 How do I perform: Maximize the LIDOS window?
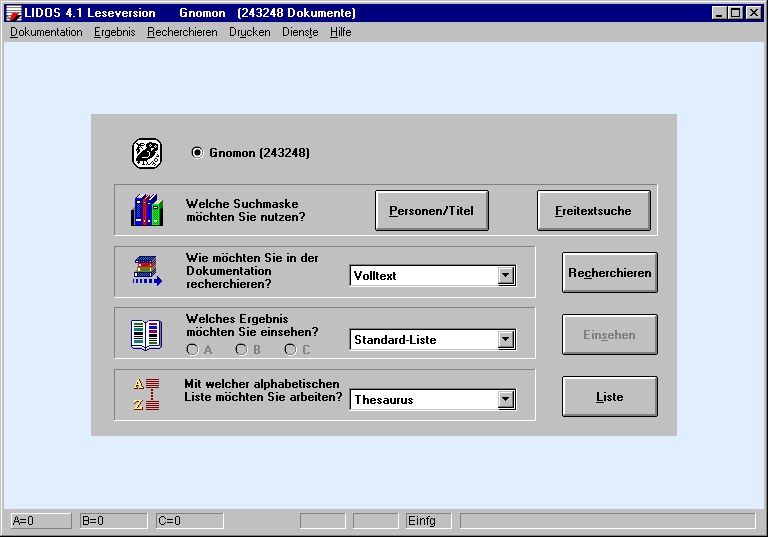pyautogui.click(x=735, y=13)
